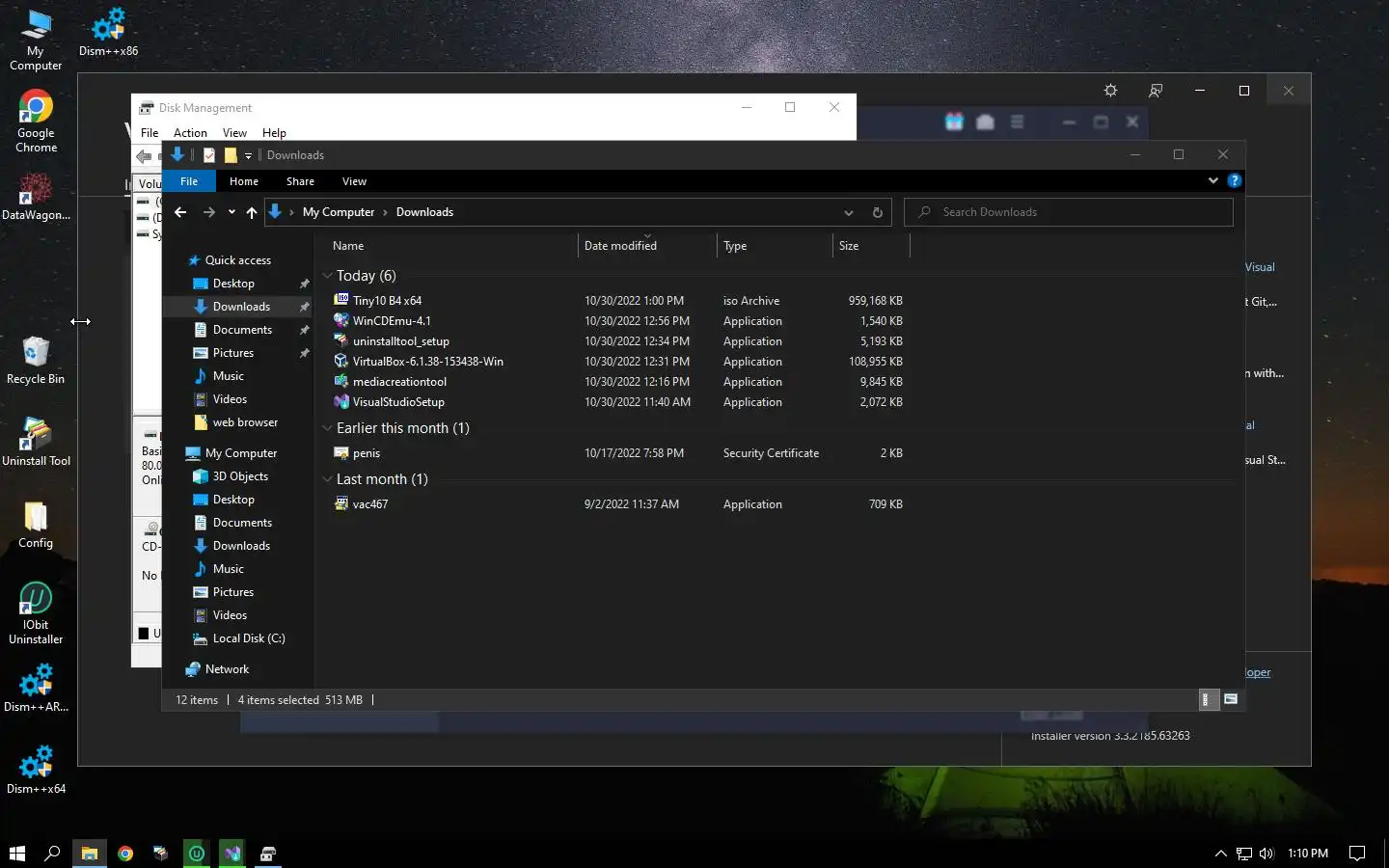Go back in Explorer navigation
1389x868 pixels.
tap(180, 212)
